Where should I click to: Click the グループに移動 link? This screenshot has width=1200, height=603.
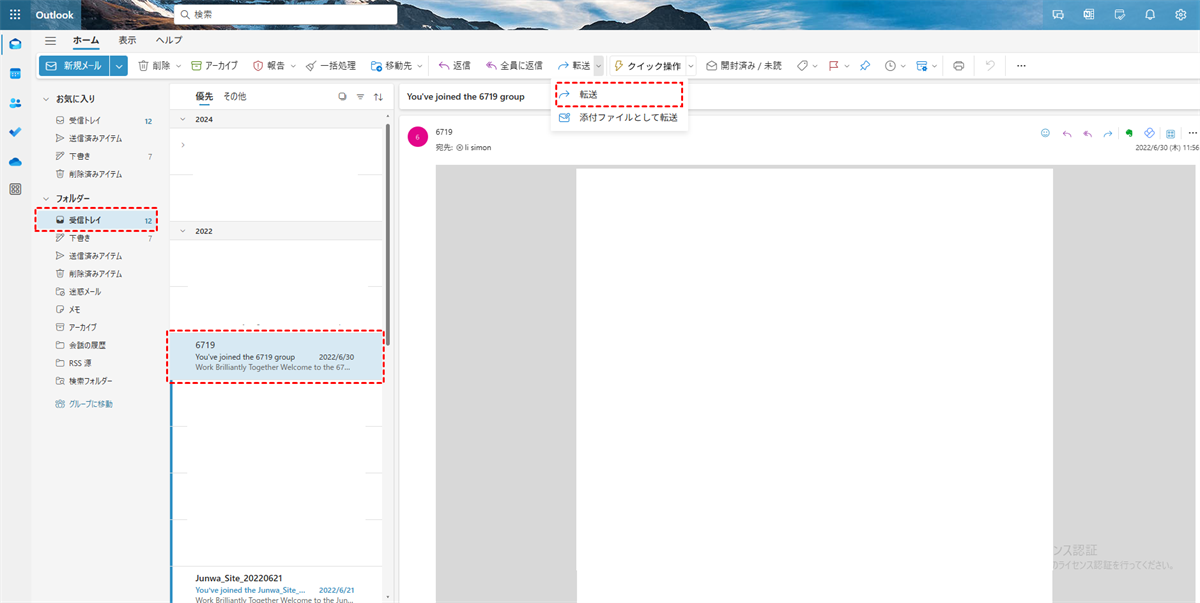click(x=84, y=404)
